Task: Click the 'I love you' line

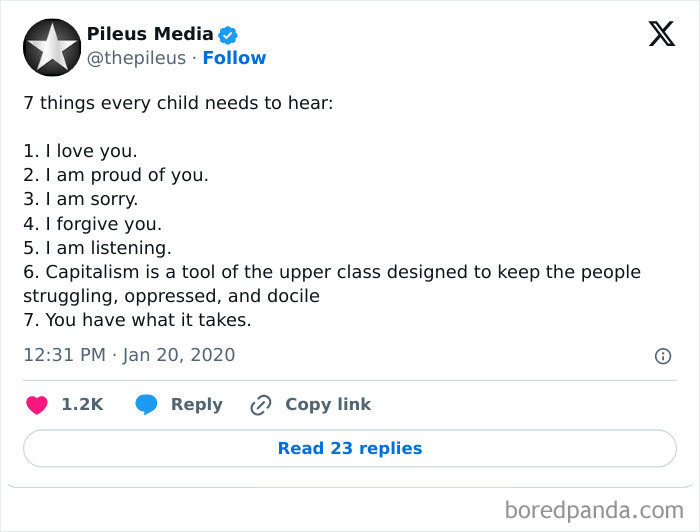Action: coord(80,151)
